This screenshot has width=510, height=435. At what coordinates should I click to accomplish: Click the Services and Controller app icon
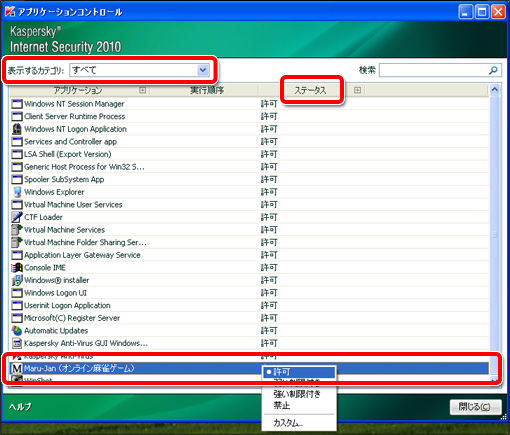tap(17, 142)
